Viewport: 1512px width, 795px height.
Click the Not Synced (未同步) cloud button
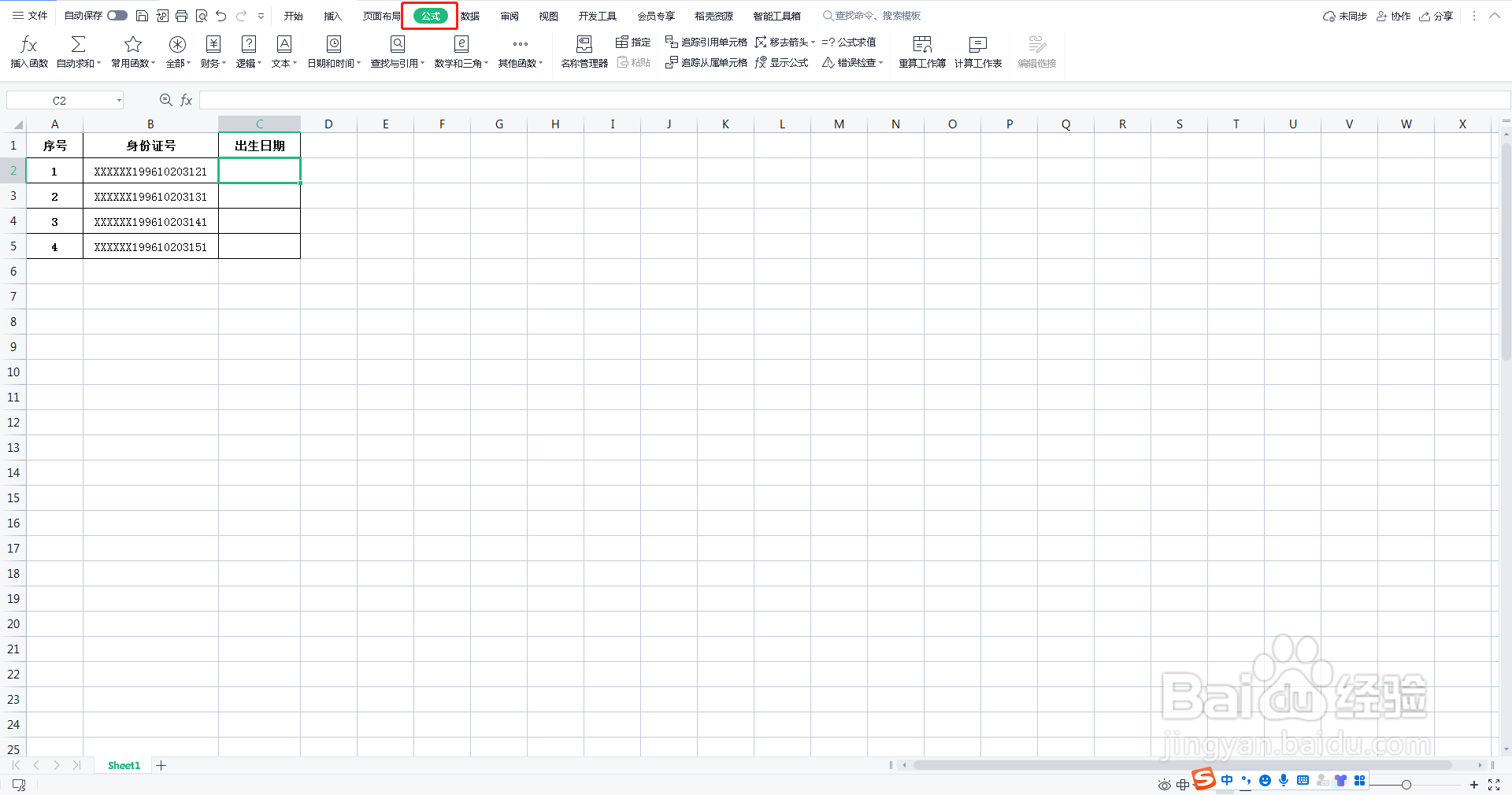click(1345, 16)
